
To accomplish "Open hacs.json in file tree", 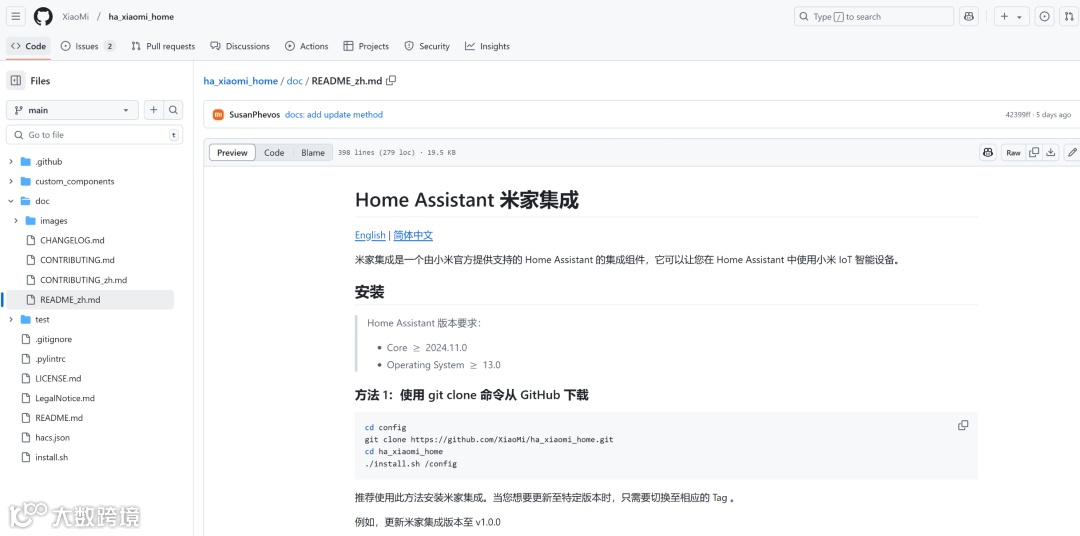I will click(52, 437).
